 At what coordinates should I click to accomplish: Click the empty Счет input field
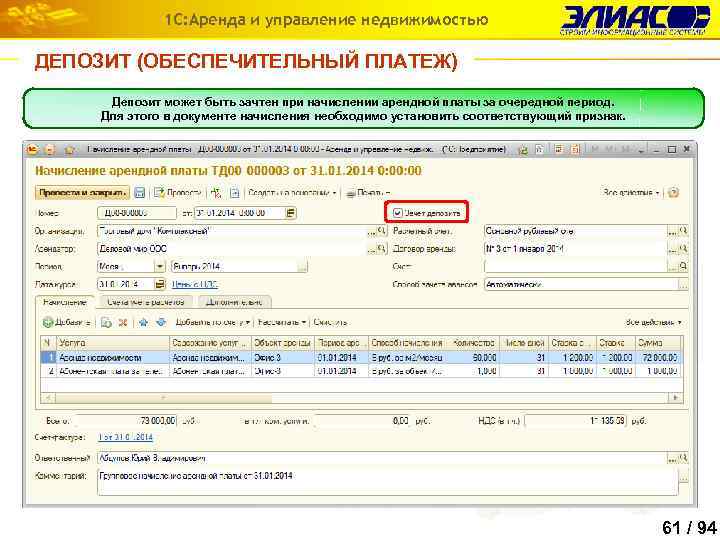(x=576, y=266)
